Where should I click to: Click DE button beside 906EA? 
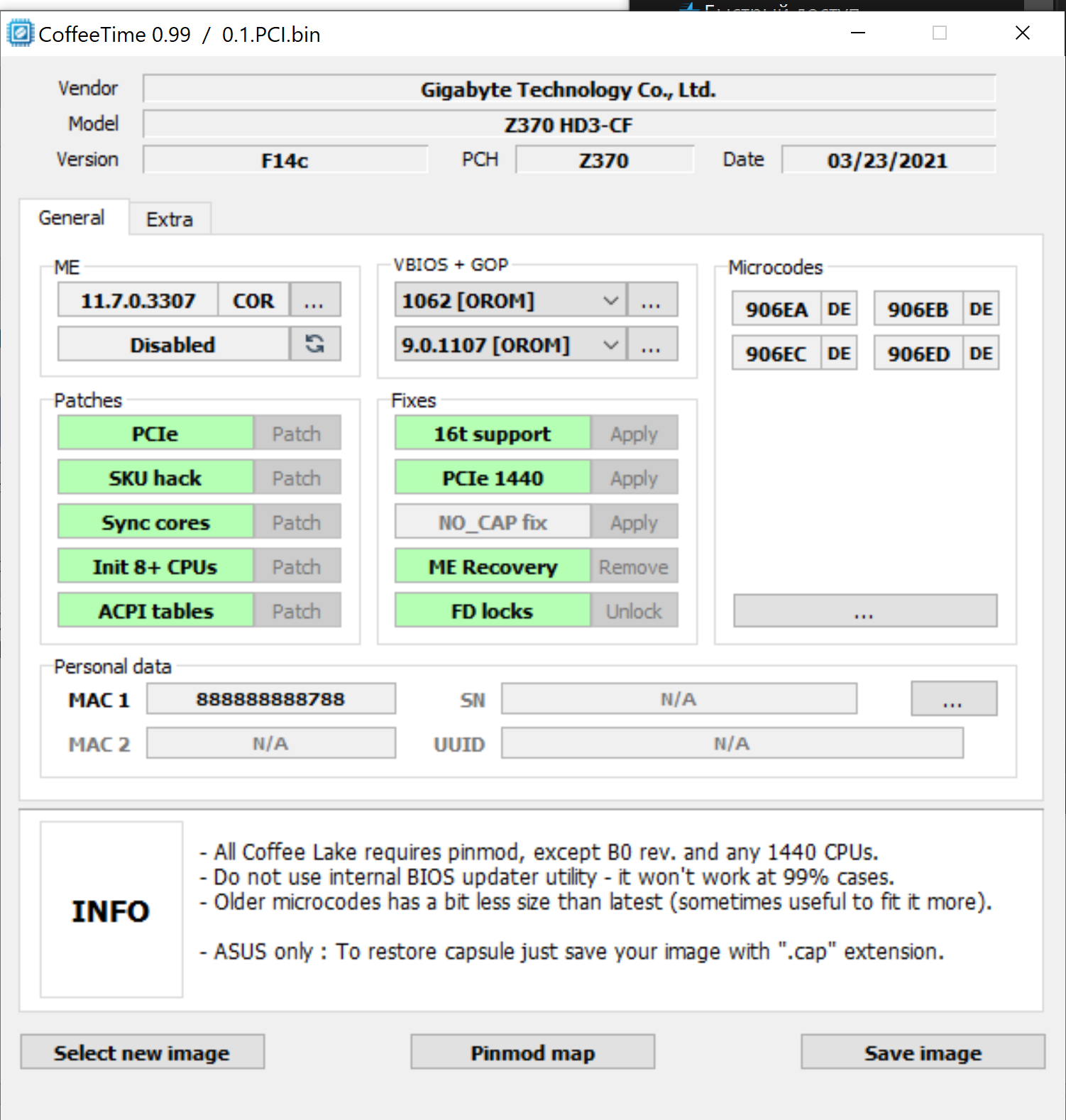coord(840,309)
